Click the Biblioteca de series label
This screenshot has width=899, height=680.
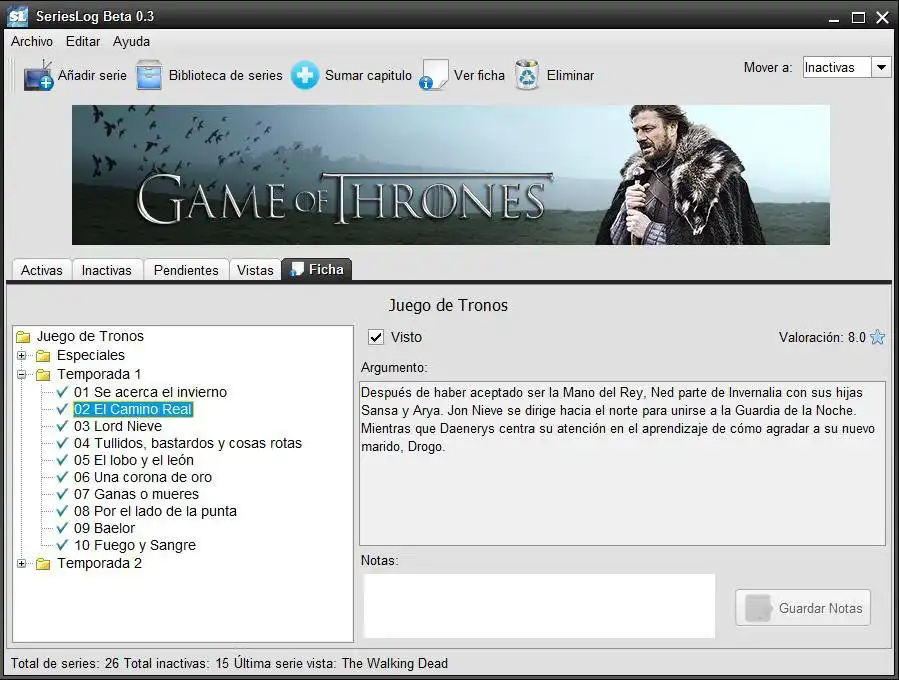225,75
